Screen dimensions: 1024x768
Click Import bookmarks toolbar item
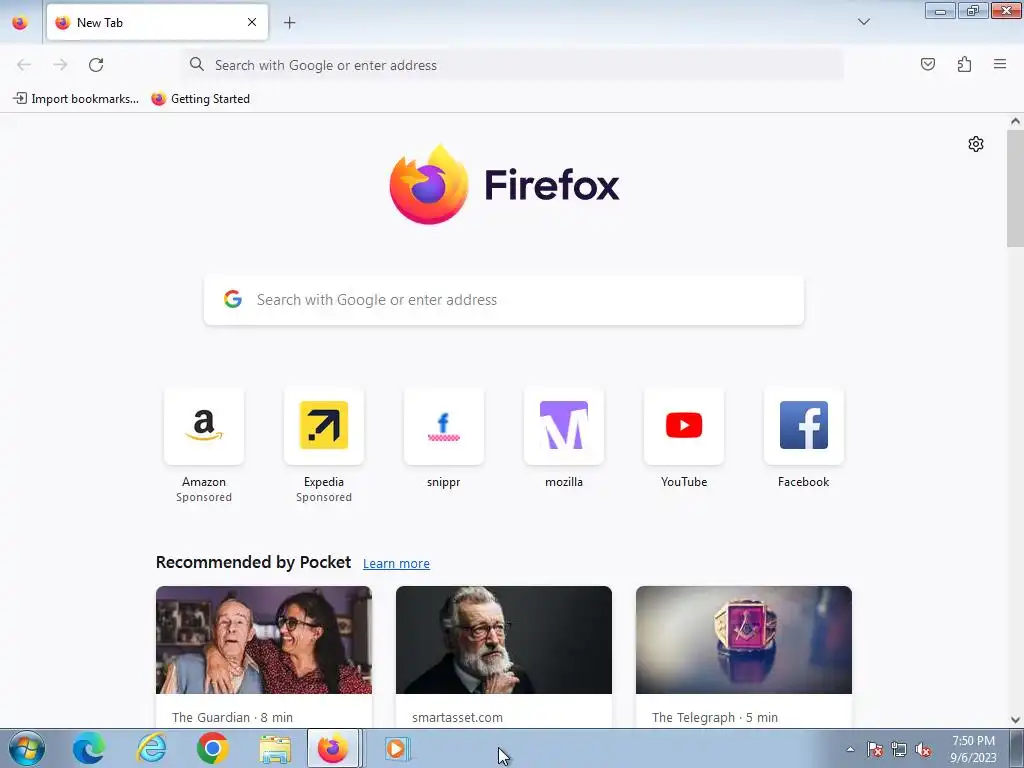pyautogui.click(x=76, y=99)
